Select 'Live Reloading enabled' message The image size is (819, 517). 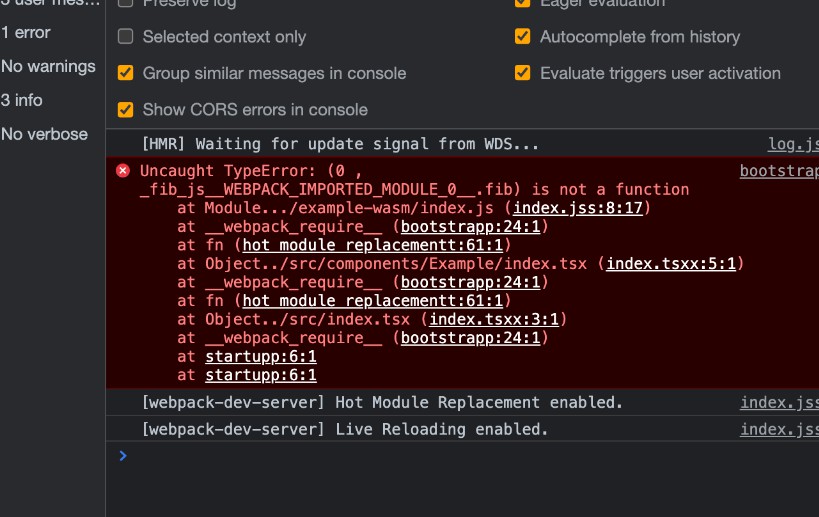tap(345, 429)
